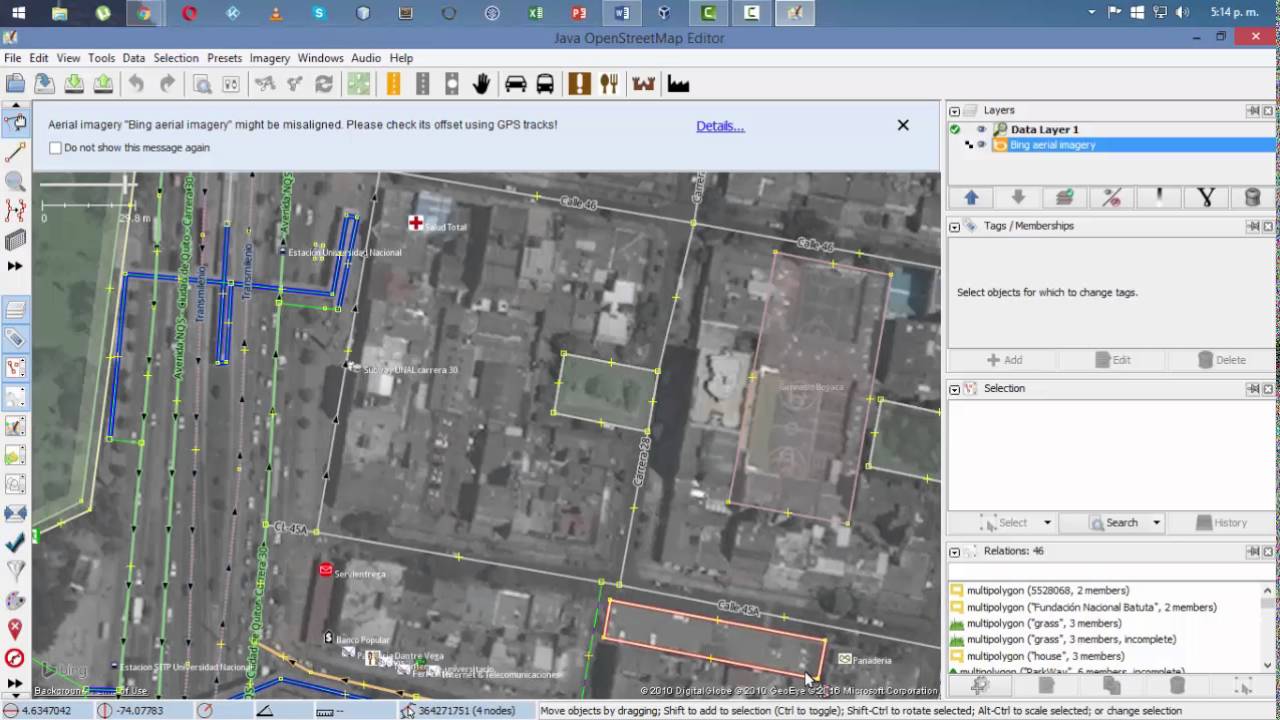Expand more panel toggles at bottom of left toolbar

pos(15,684)
